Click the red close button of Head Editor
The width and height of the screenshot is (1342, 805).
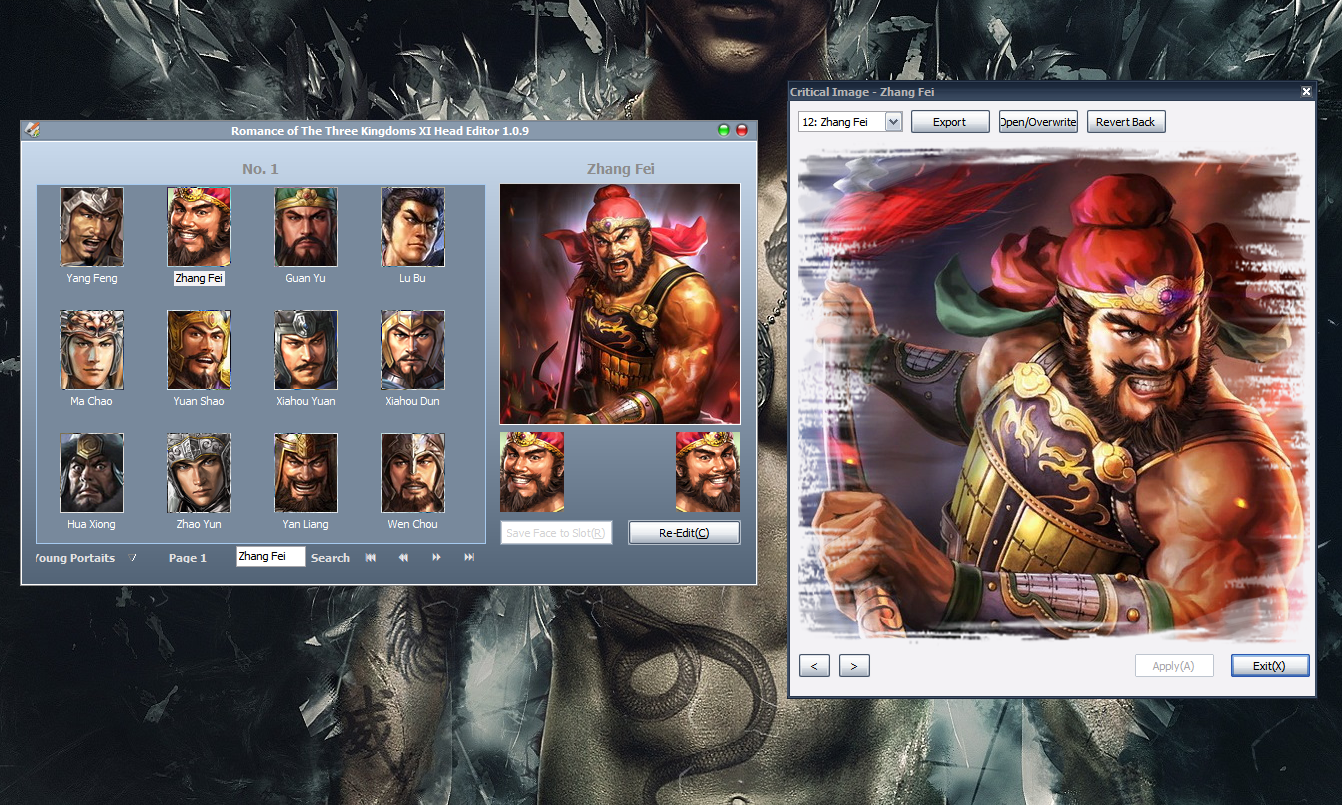[742, 130]
